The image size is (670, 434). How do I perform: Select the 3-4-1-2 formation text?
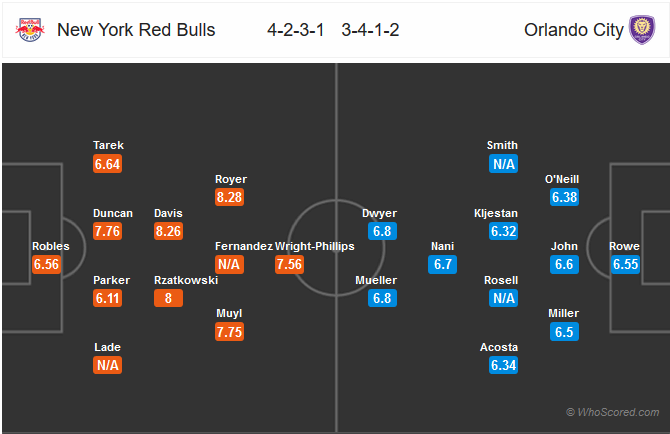pyautogui.click(x=370, y=30)
